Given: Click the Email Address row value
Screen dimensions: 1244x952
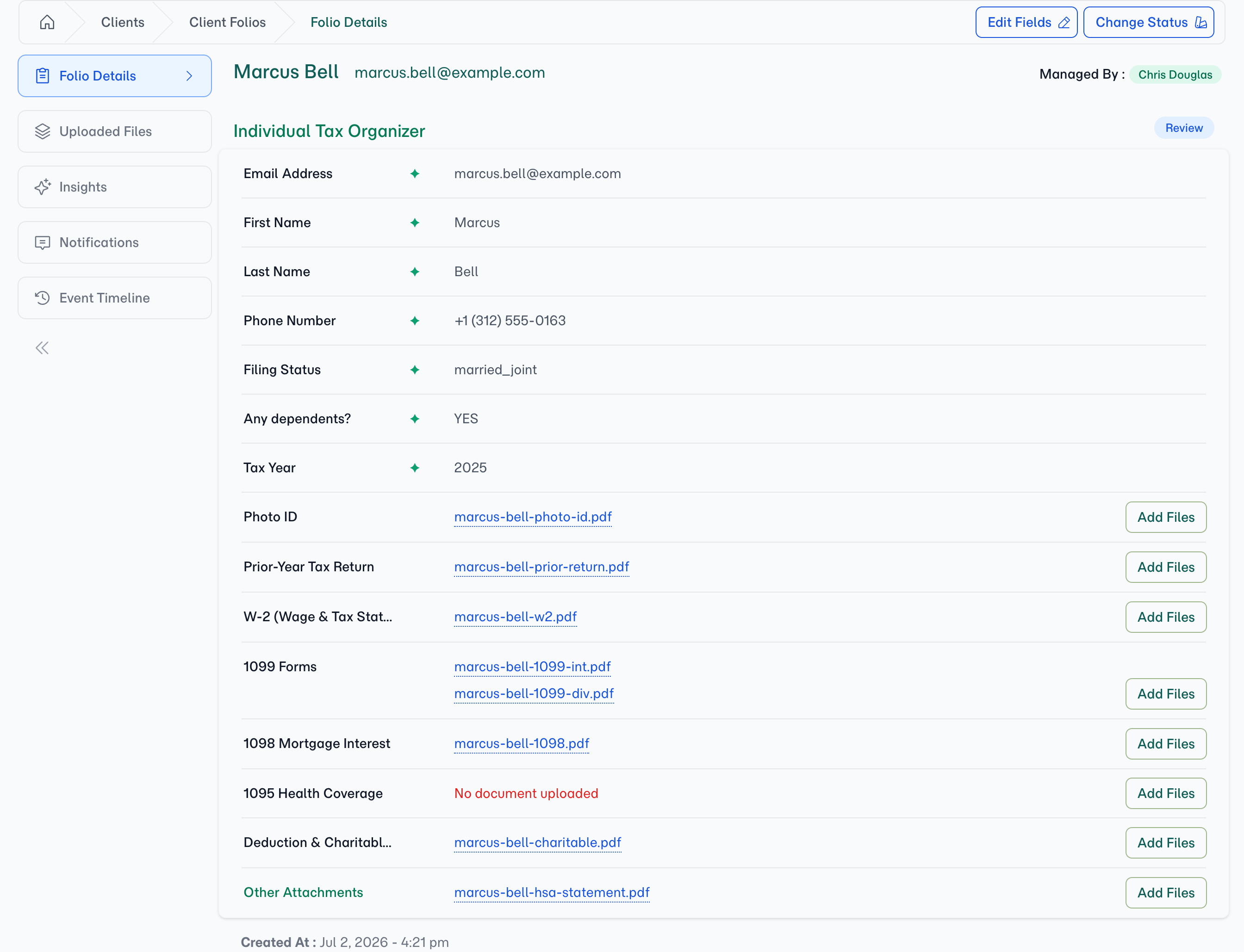Looking at the screenshot, I should pos(537,173).
